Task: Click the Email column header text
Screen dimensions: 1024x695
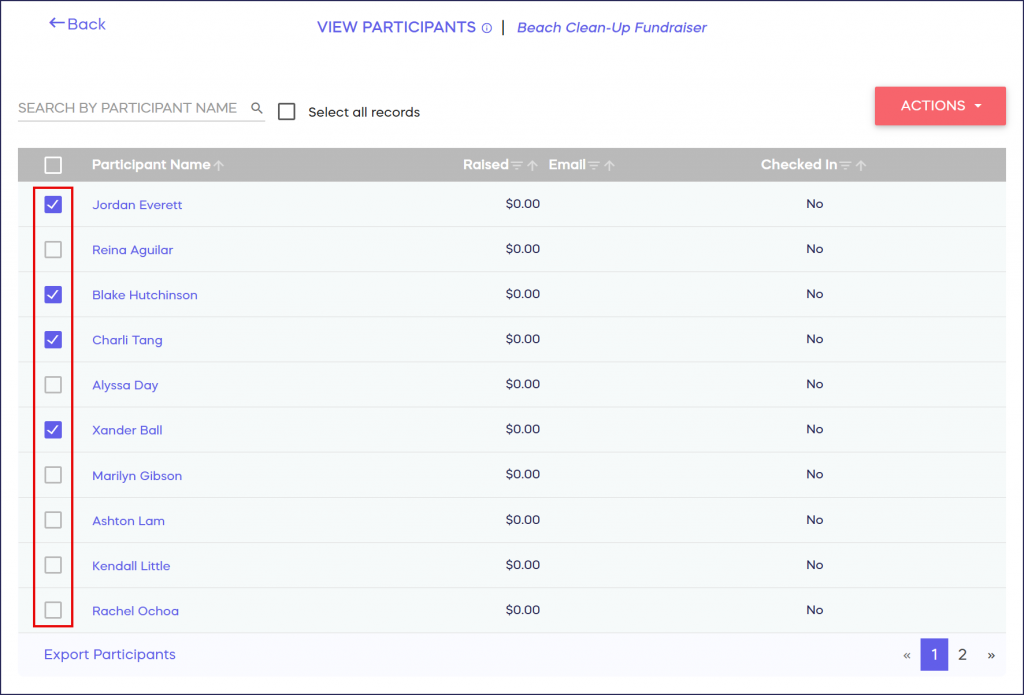Action: 567,165
